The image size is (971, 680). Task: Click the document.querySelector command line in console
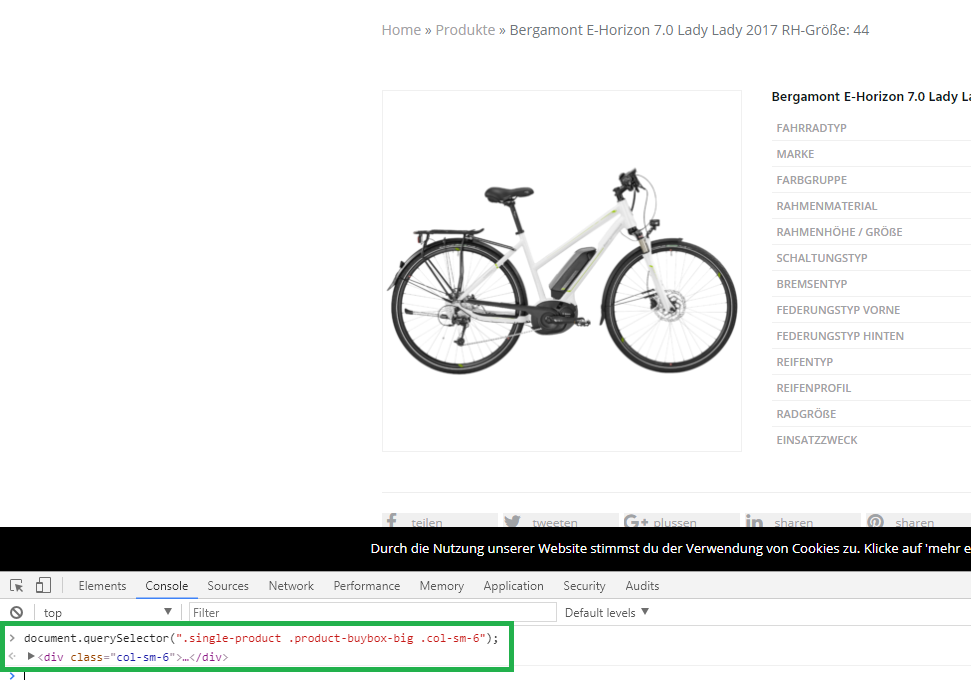[261, 638]
